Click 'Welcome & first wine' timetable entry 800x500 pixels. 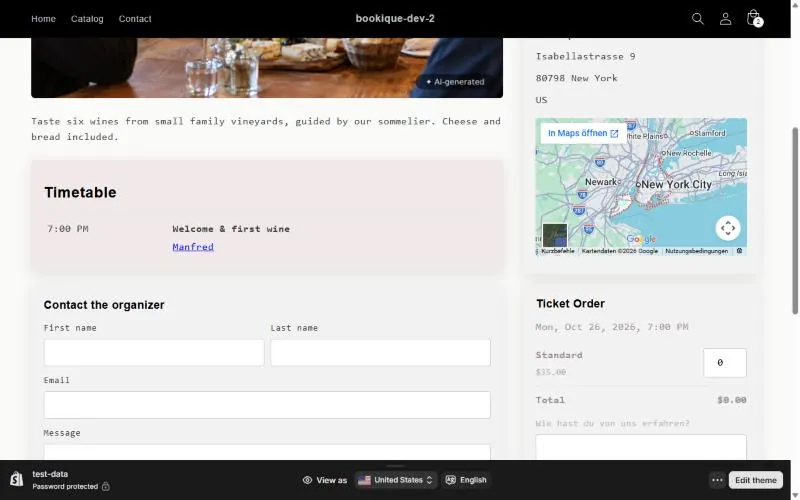point(231,229)
